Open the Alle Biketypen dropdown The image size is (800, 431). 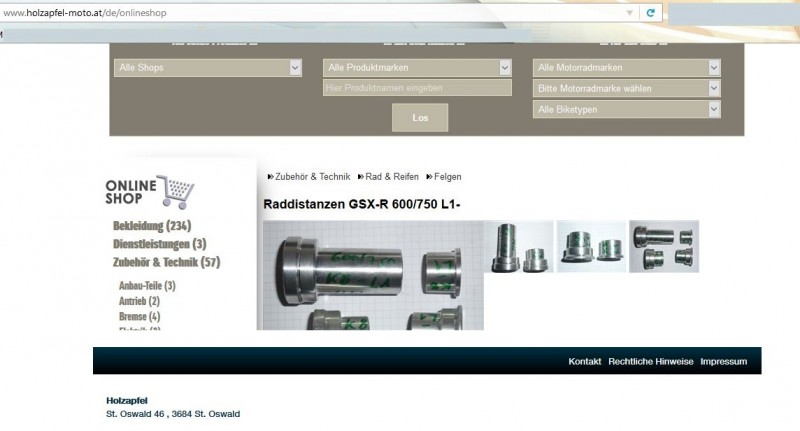click(x=627, y=109)
